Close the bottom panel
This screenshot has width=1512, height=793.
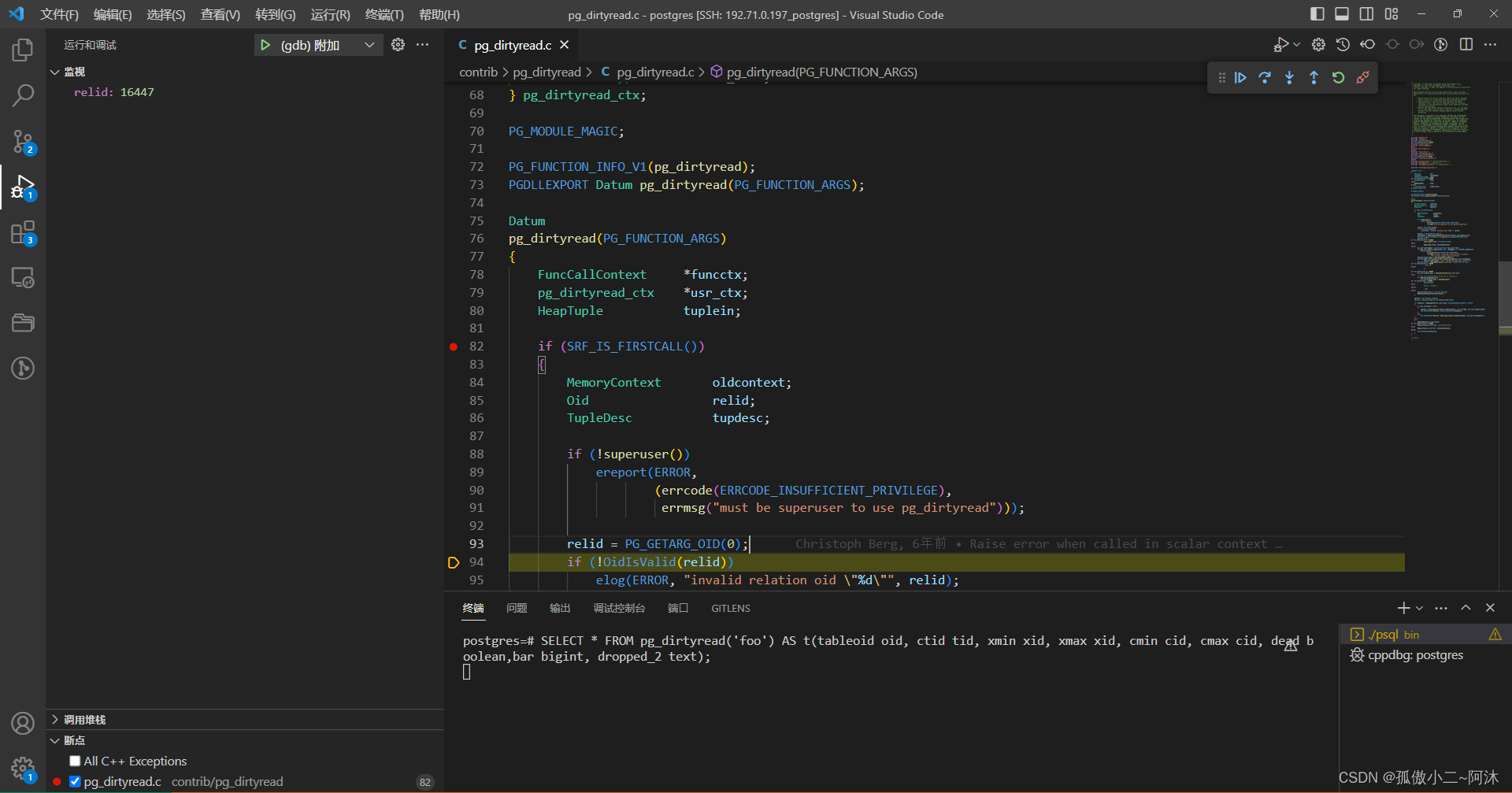pos(1490,608)
